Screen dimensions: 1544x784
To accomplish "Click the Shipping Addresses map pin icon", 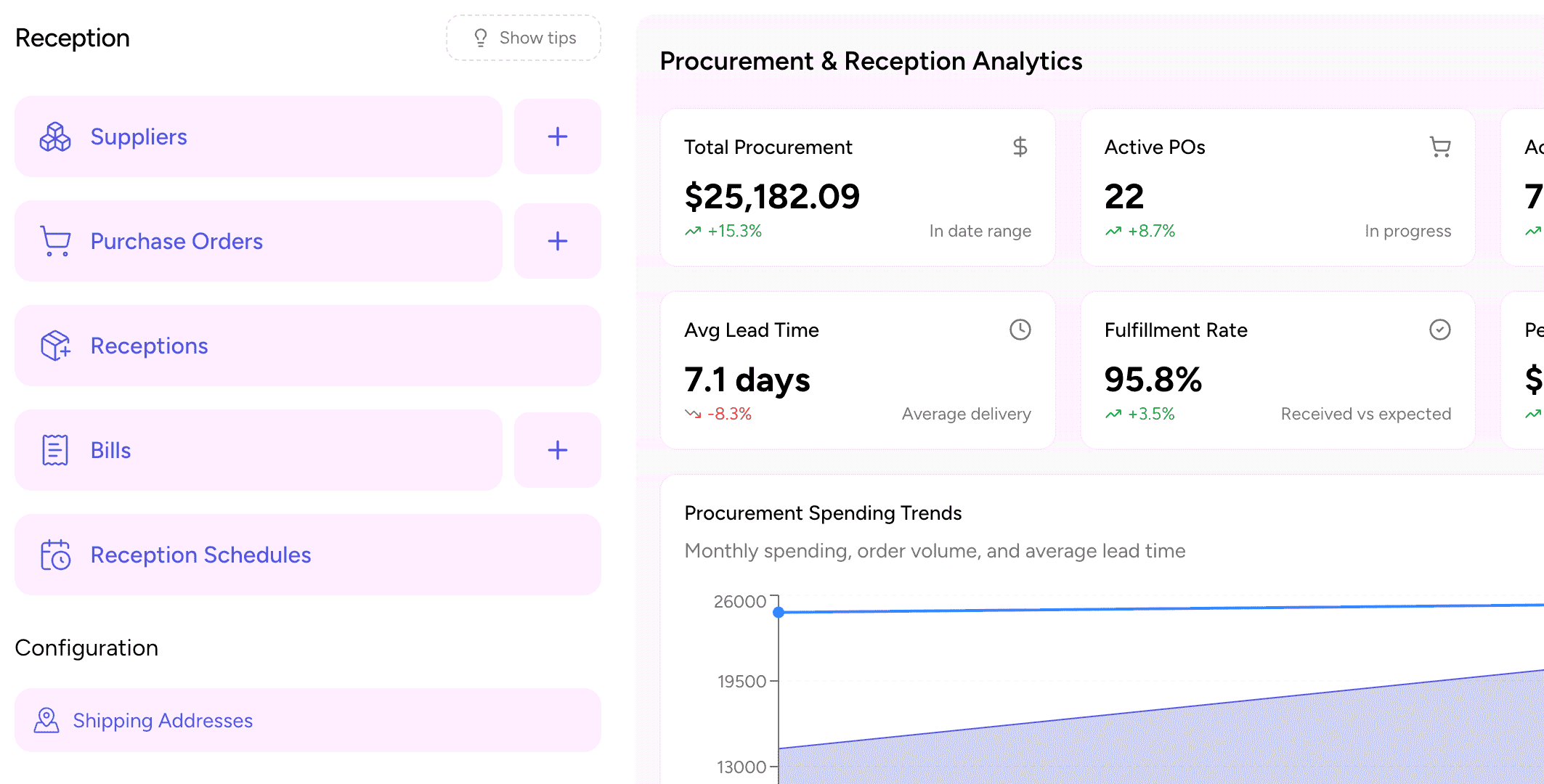I will pos(46,720).
